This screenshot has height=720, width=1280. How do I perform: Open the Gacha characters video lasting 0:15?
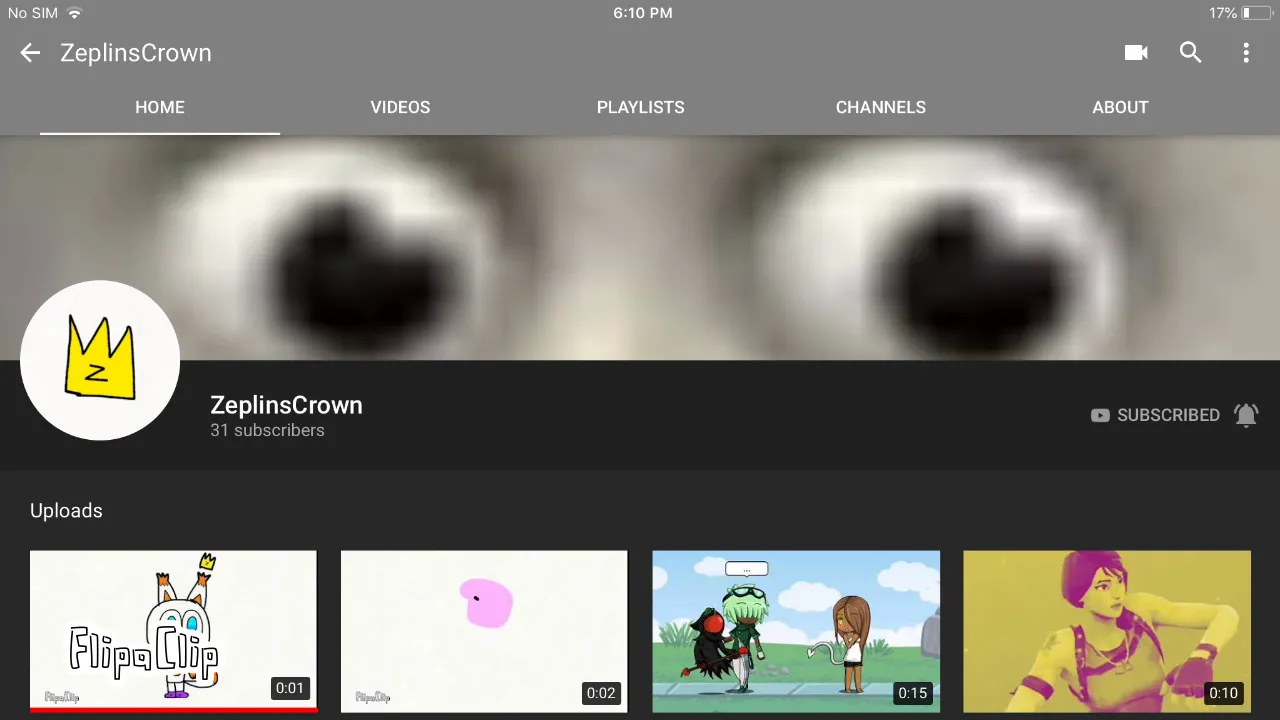(x=796, y=631)
